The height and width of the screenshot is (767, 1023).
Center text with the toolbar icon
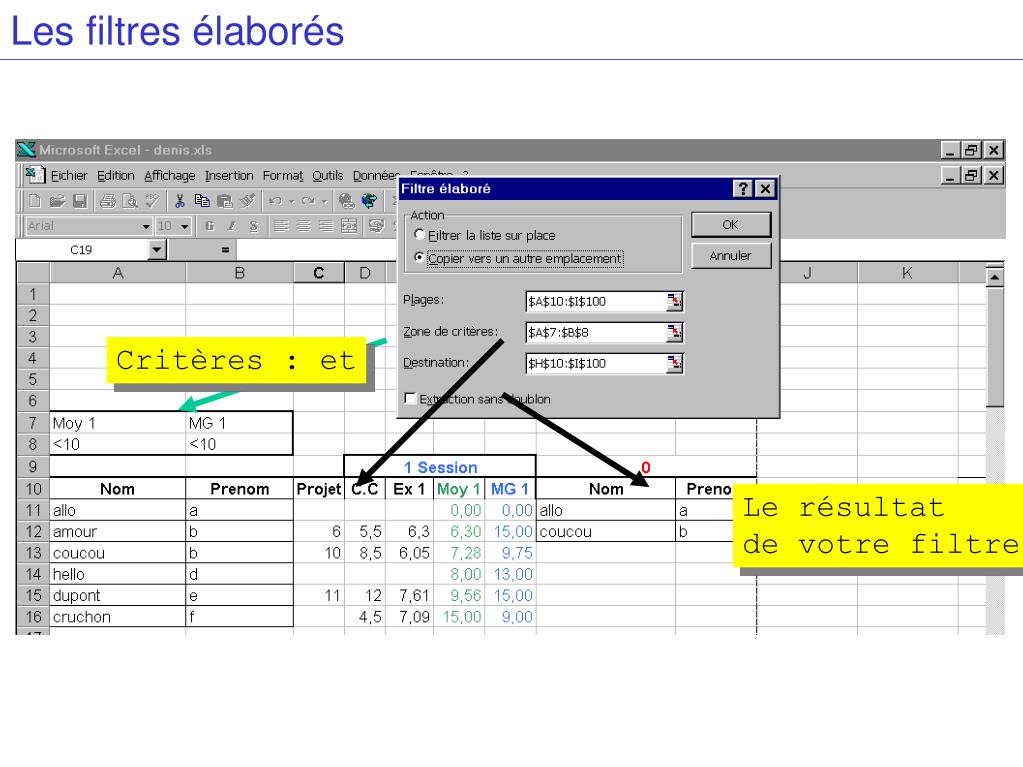click(303, 226)
